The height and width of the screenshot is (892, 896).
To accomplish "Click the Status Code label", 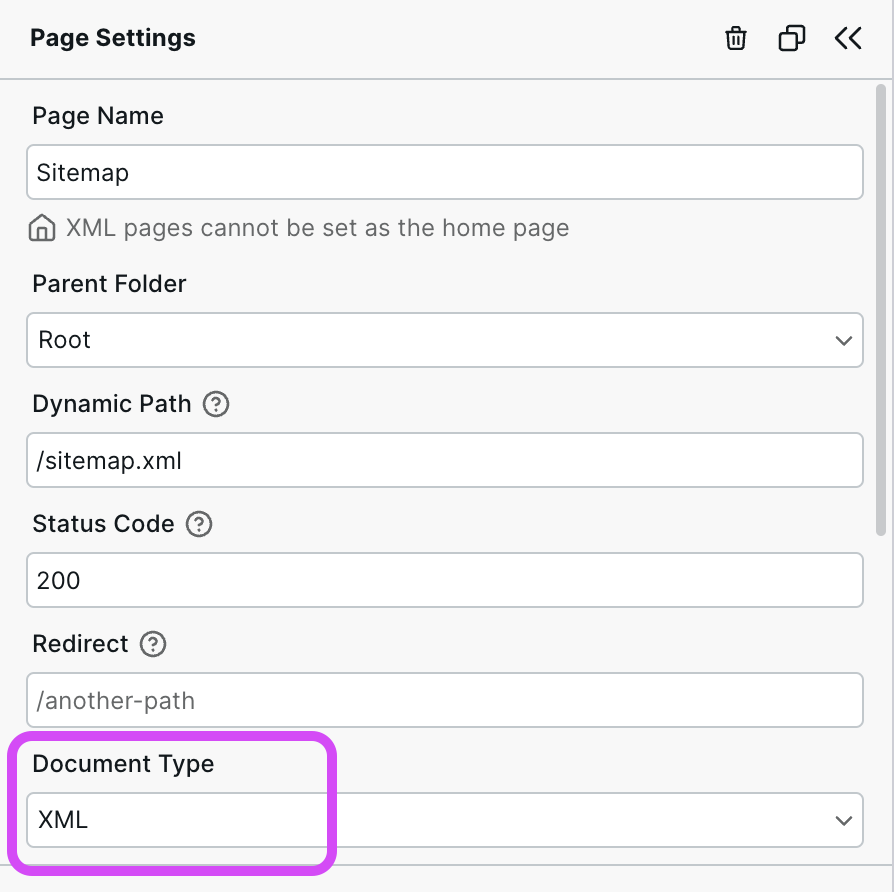I will [x=103, y=524].
